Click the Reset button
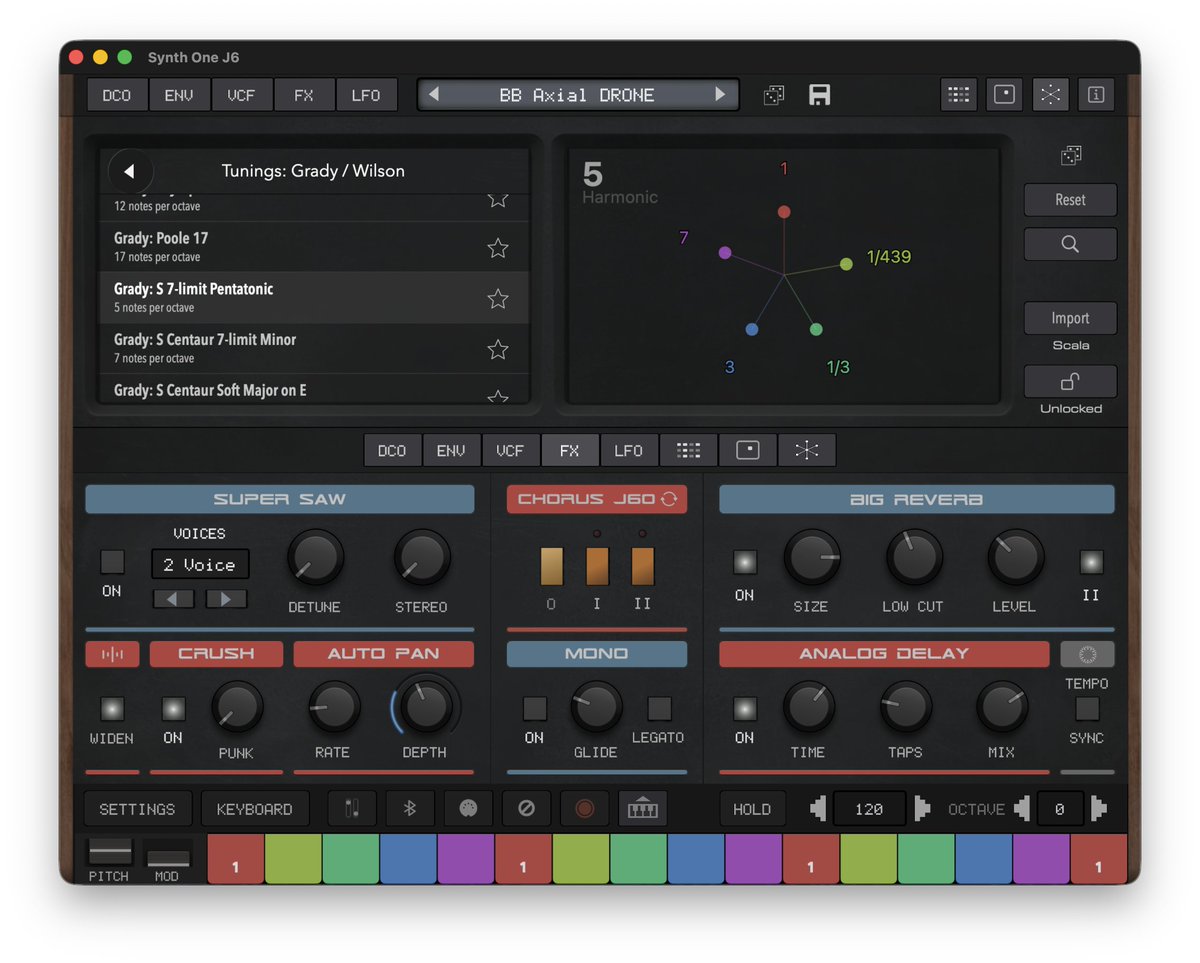This screenshot has height=963, width=1200. (1070, 200)
